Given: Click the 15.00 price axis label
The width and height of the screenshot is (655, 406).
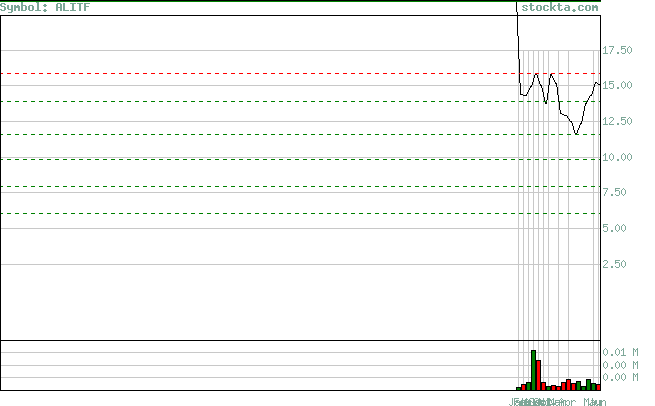Looking at the screenshot, I should click(617, 85).
